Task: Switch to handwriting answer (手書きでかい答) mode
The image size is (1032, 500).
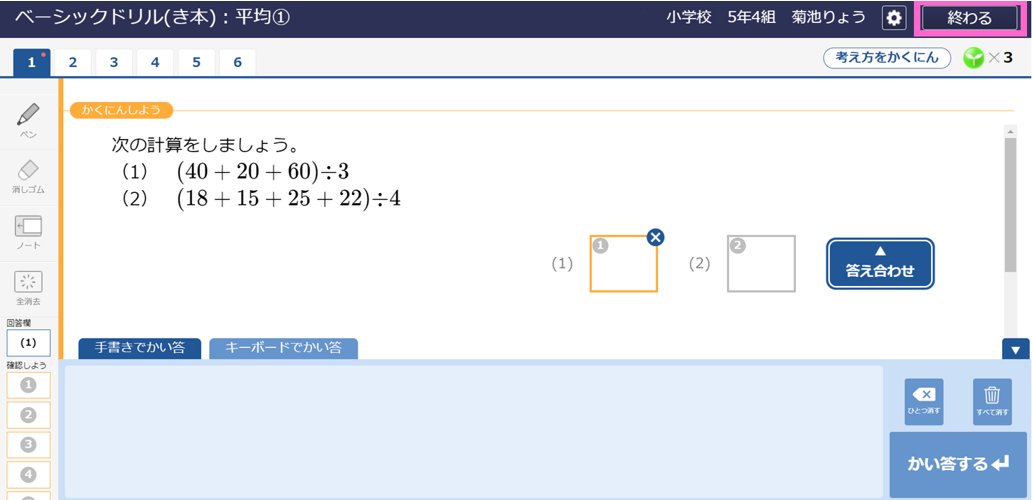Action: [x=139, y=348]
